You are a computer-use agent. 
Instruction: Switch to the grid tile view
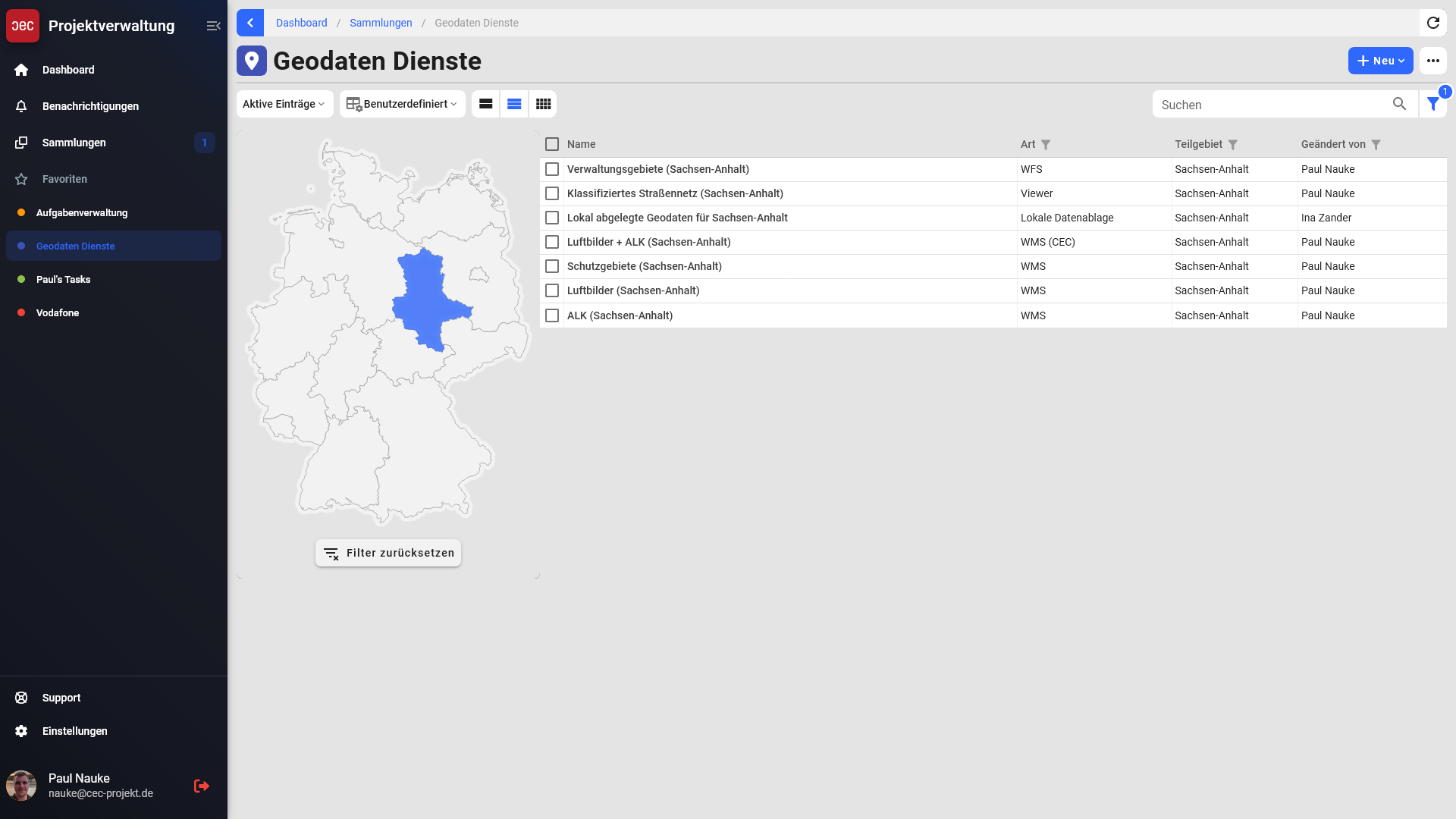[x=543, y=104]
